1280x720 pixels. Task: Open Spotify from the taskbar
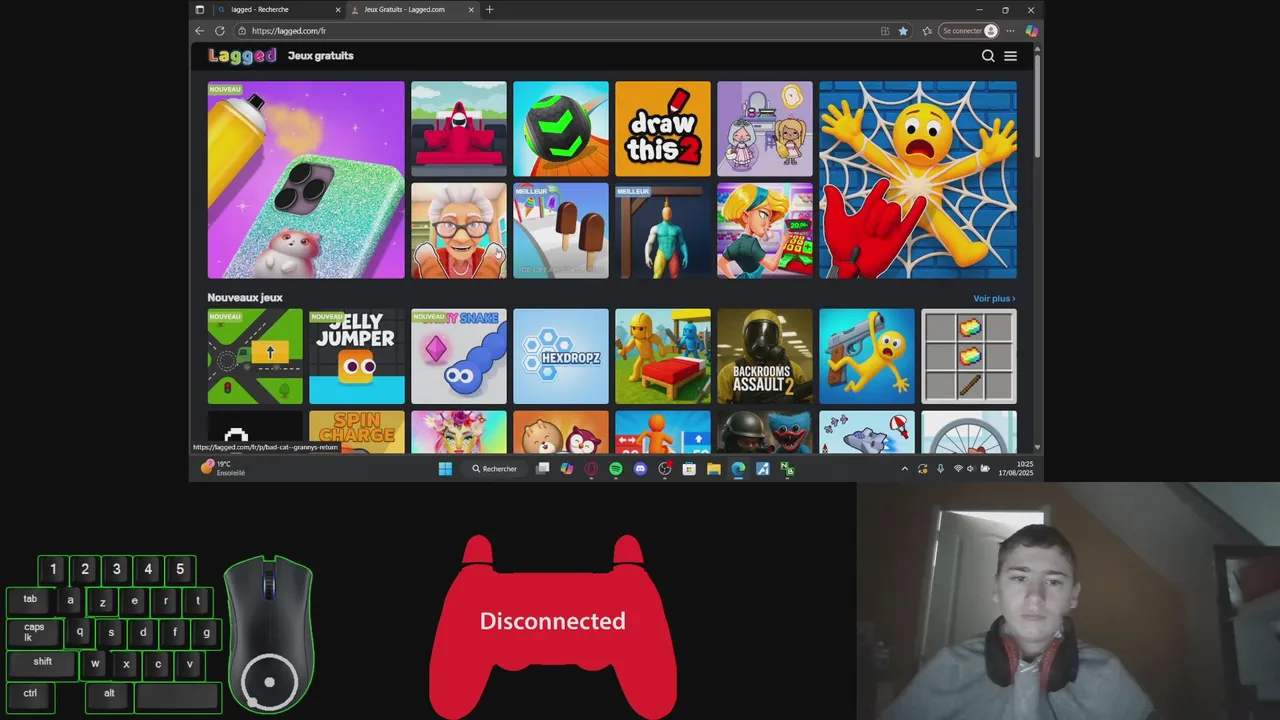click(x=616, y=469)
